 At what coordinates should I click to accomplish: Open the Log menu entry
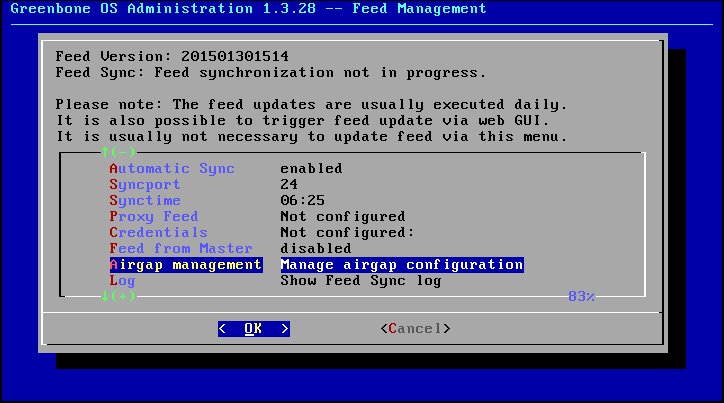coord(122,281)
